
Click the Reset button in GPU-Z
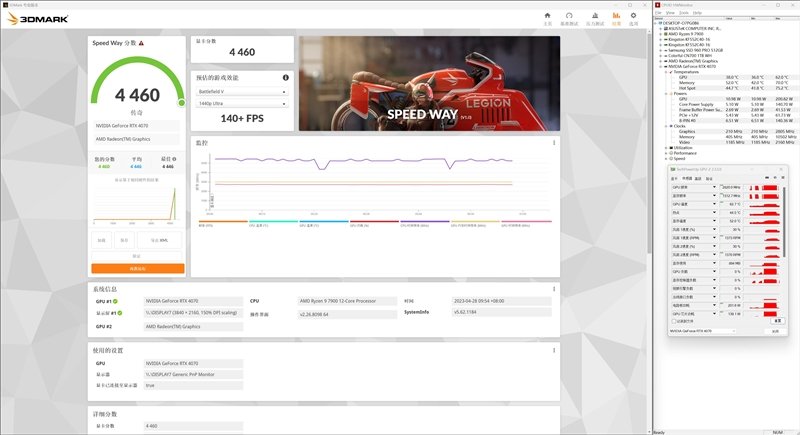coord(778,321)
